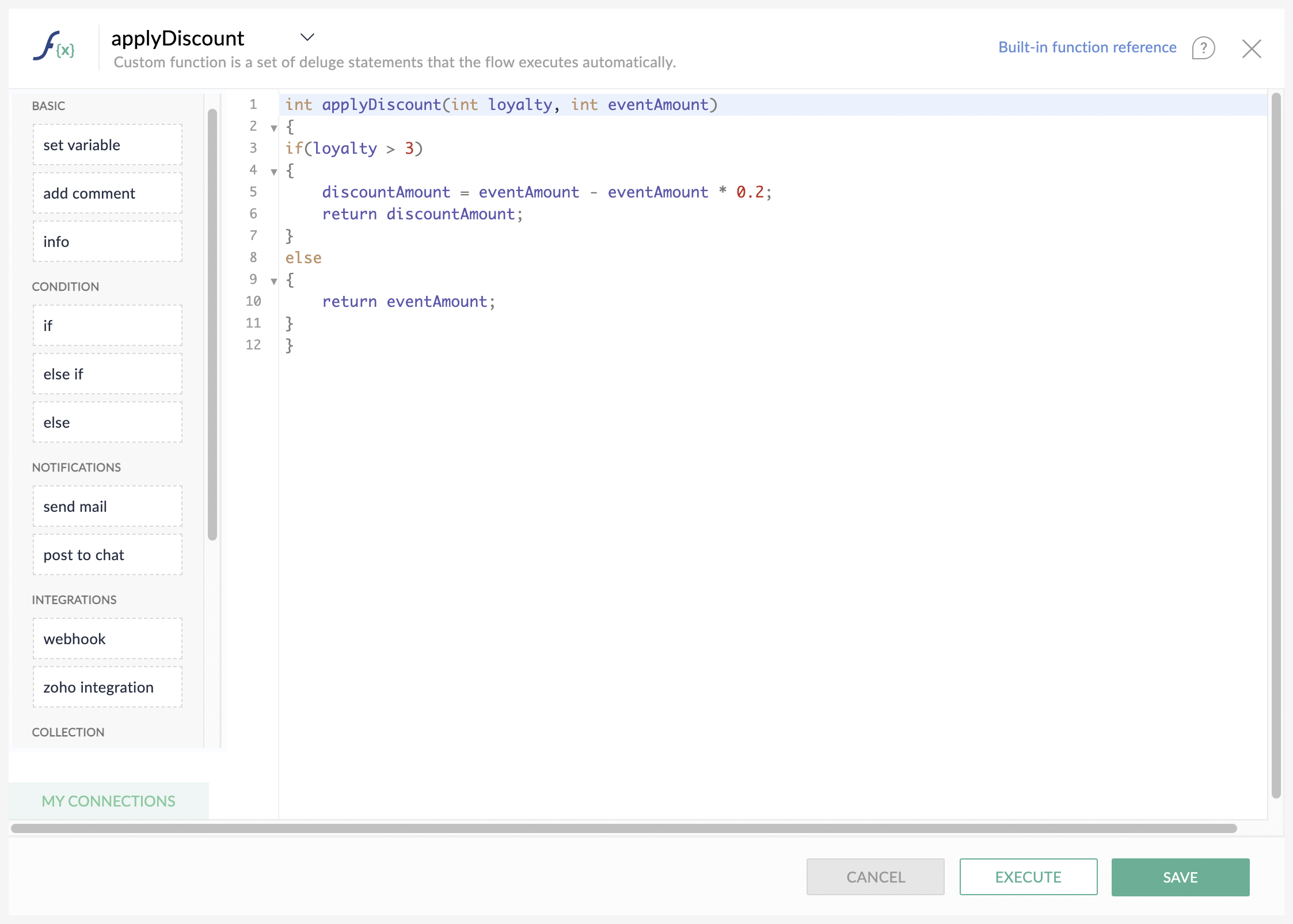Click the CANCEL button
This screenshot has height=924, width=1293.
(875, 877)
